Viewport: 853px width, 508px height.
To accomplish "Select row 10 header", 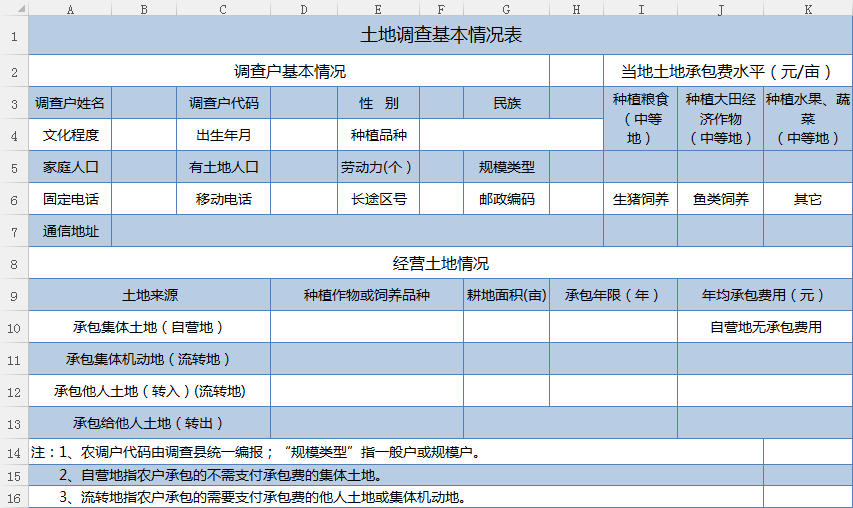I will coord(14,327).
